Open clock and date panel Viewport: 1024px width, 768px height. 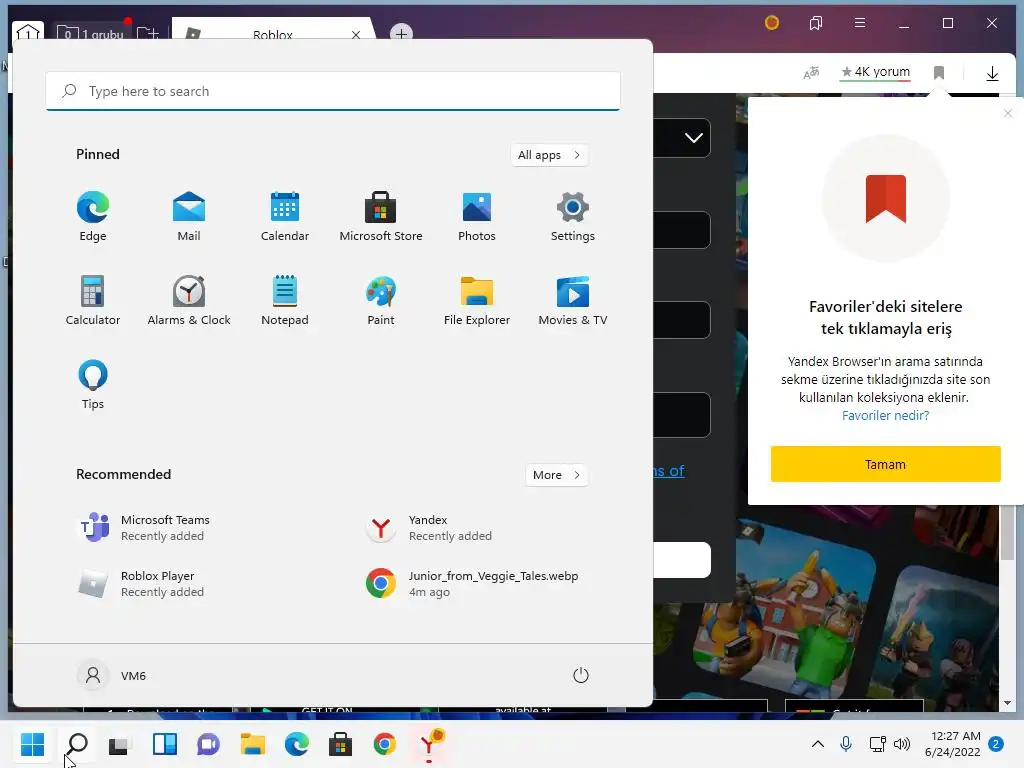point(953,744)
